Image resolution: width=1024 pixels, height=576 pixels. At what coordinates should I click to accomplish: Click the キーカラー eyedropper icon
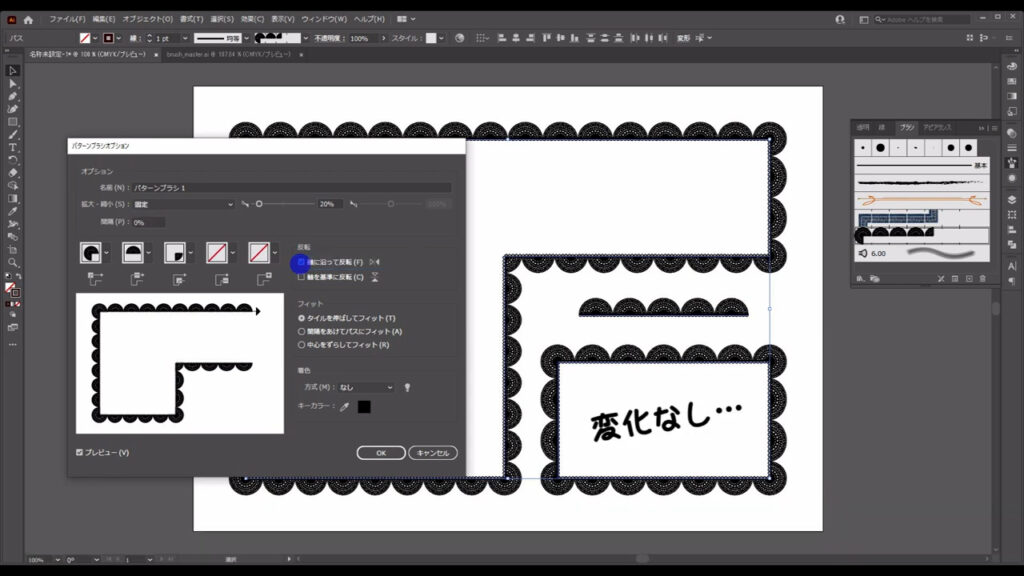pos(344,406)
